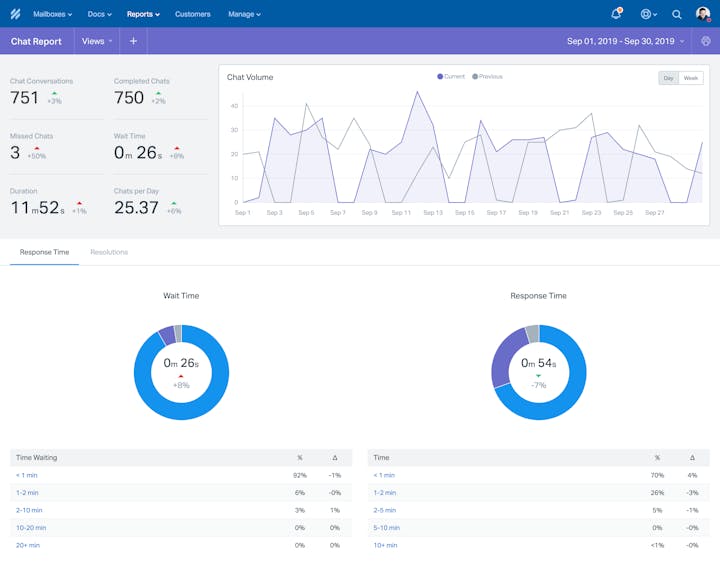Open search with the magnifier icon

(677, 14)
